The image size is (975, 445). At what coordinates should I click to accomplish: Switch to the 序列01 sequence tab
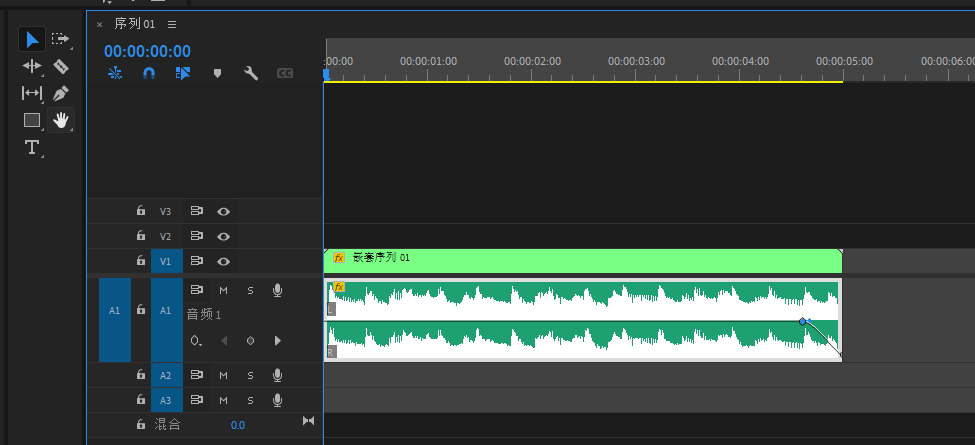click(134, 24)
